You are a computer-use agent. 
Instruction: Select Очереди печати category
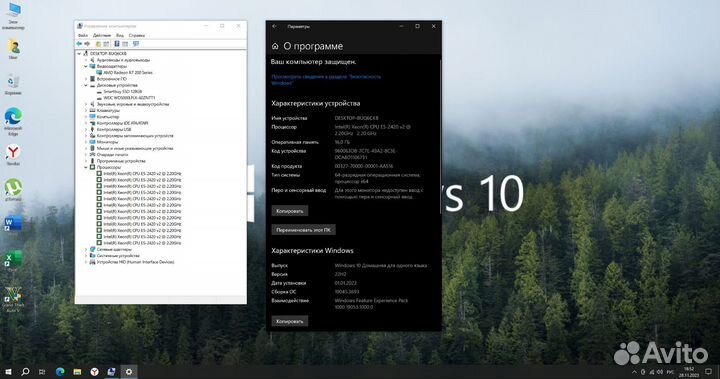112,155
